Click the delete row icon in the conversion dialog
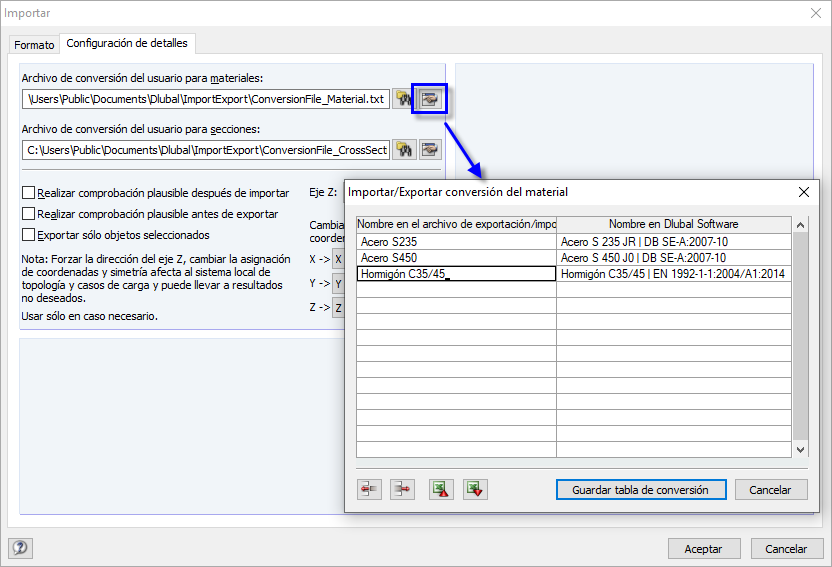Image resolution: width=832 pixels, height=567 pixels. coord(402,489)
